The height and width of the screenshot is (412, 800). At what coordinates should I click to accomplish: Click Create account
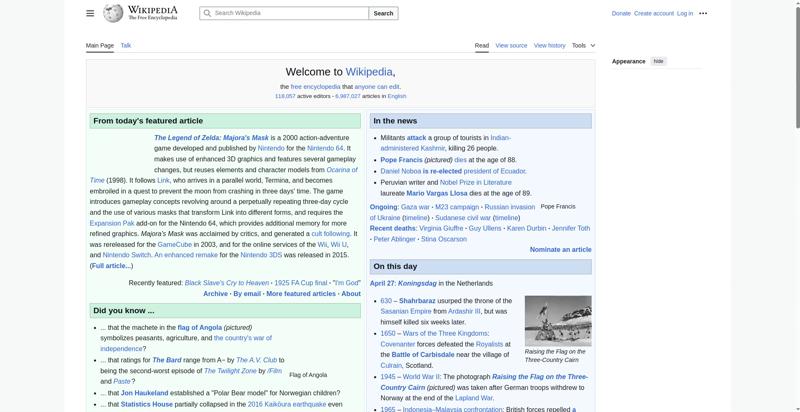(654, 14)
